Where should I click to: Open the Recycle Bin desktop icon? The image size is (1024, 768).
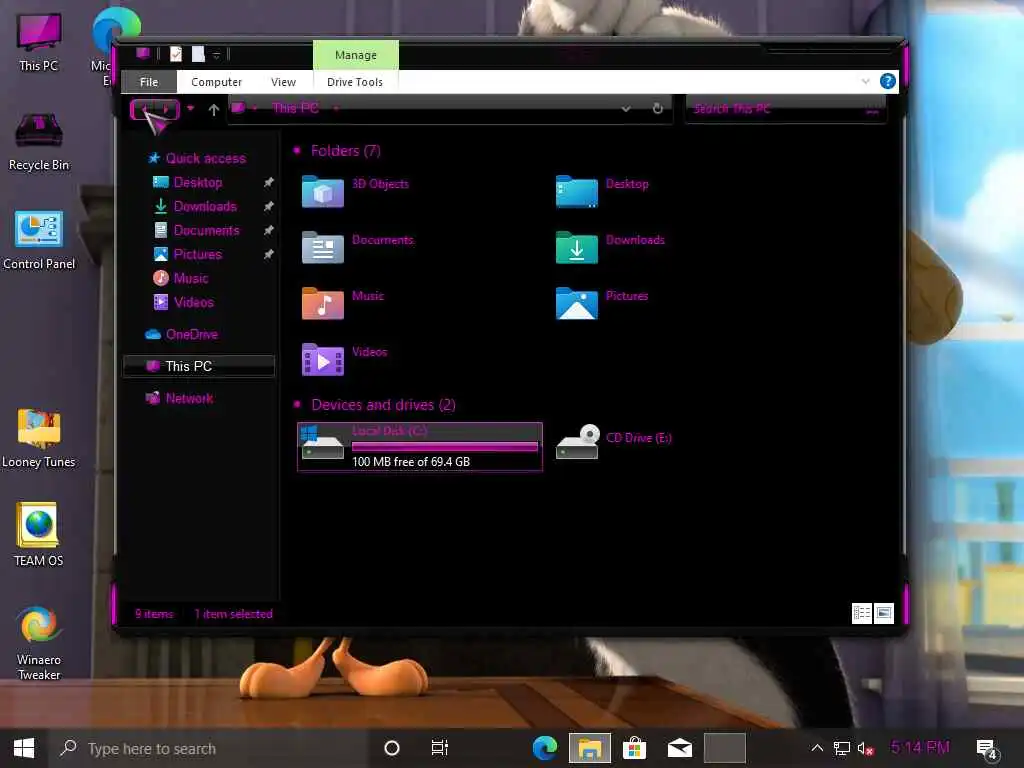[39, 142]
